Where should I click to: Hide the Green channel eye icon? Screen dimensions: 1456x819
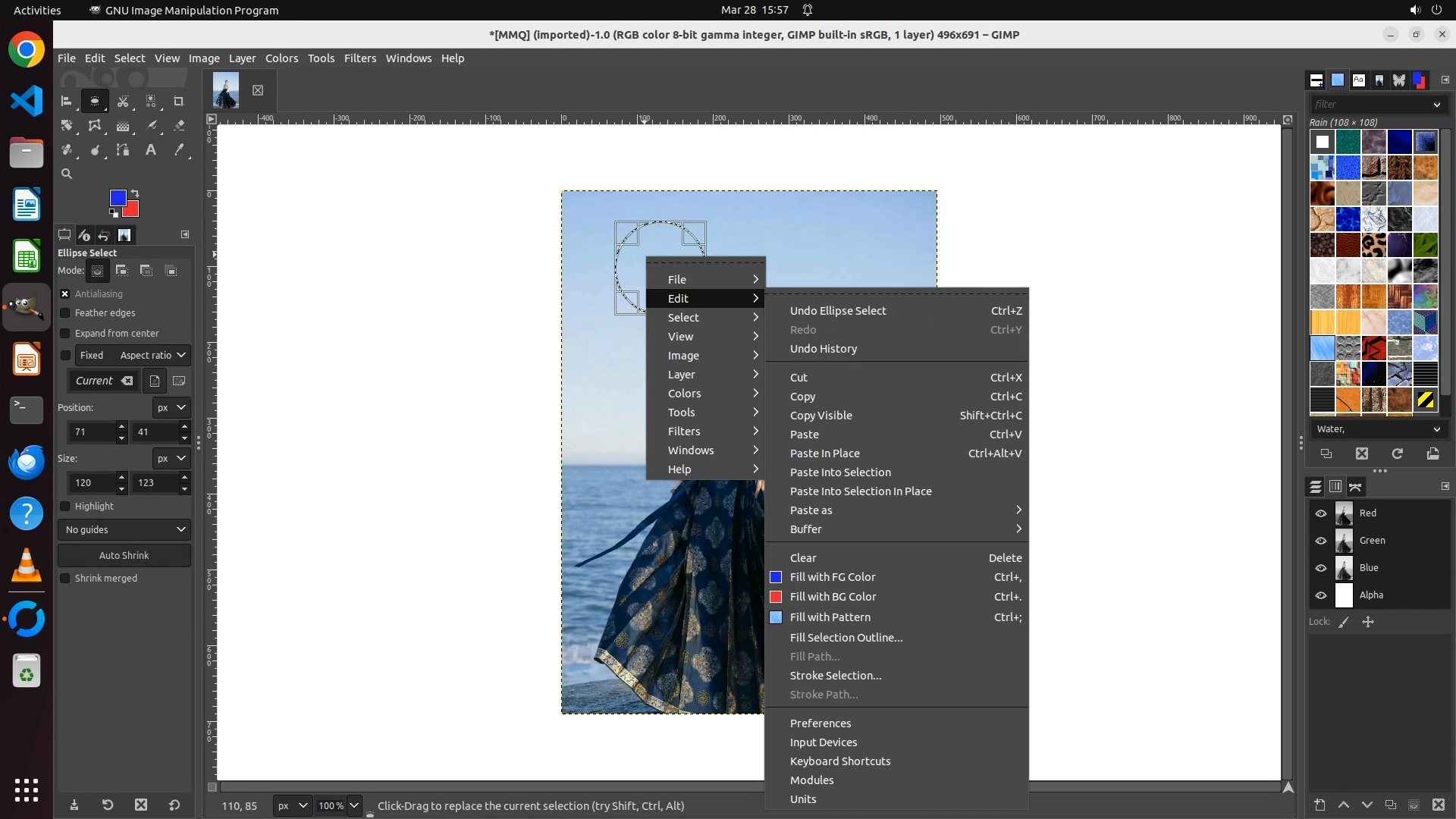coord(1321,541)
